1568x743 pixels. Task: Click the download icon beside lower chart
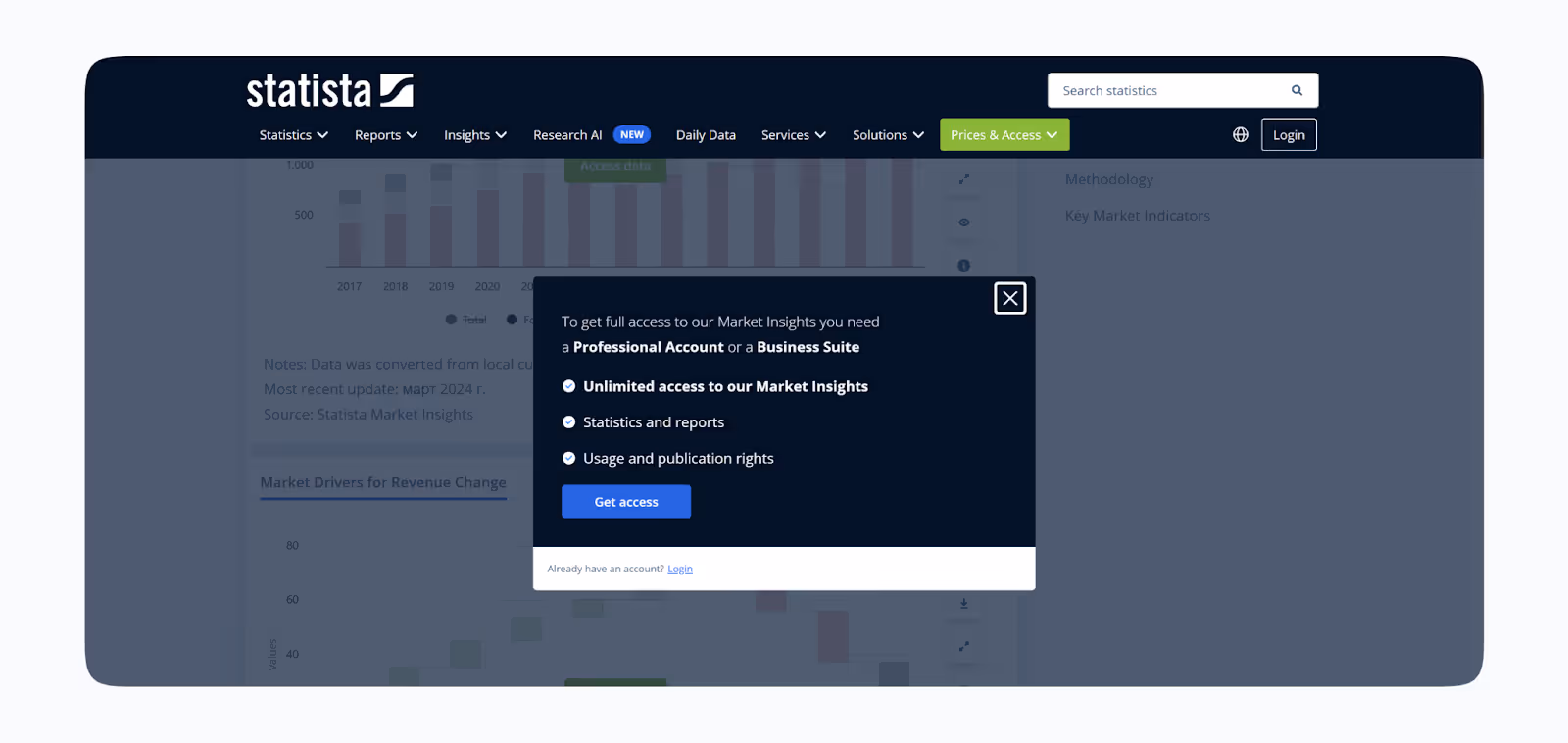[964, 604]
